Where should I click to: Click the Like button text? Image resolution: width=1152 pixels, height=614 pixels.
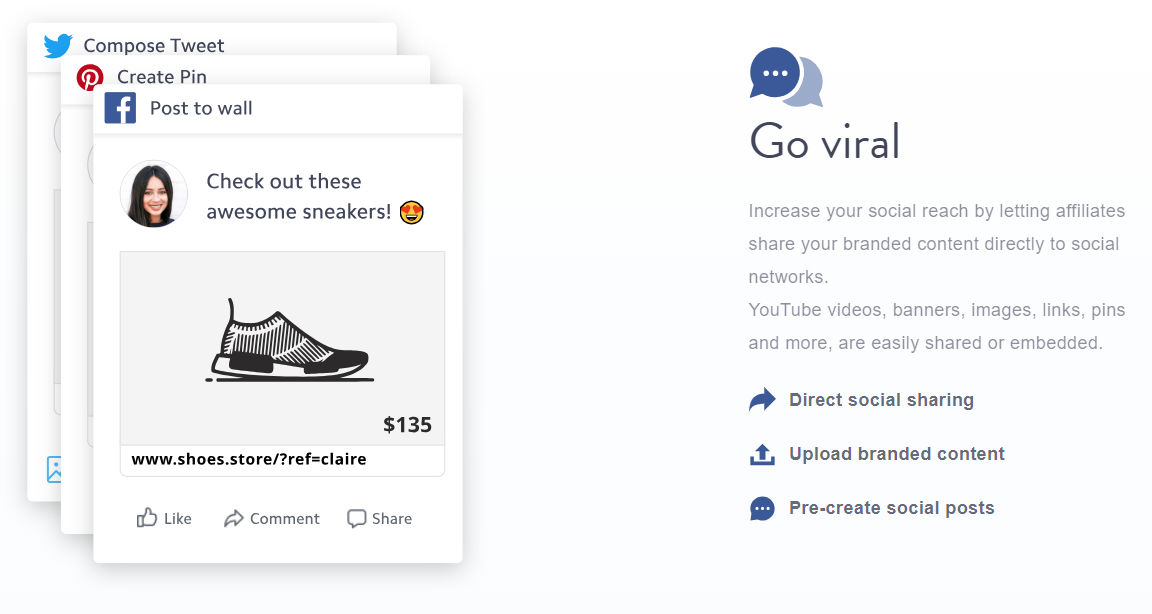tap(178, 519)
